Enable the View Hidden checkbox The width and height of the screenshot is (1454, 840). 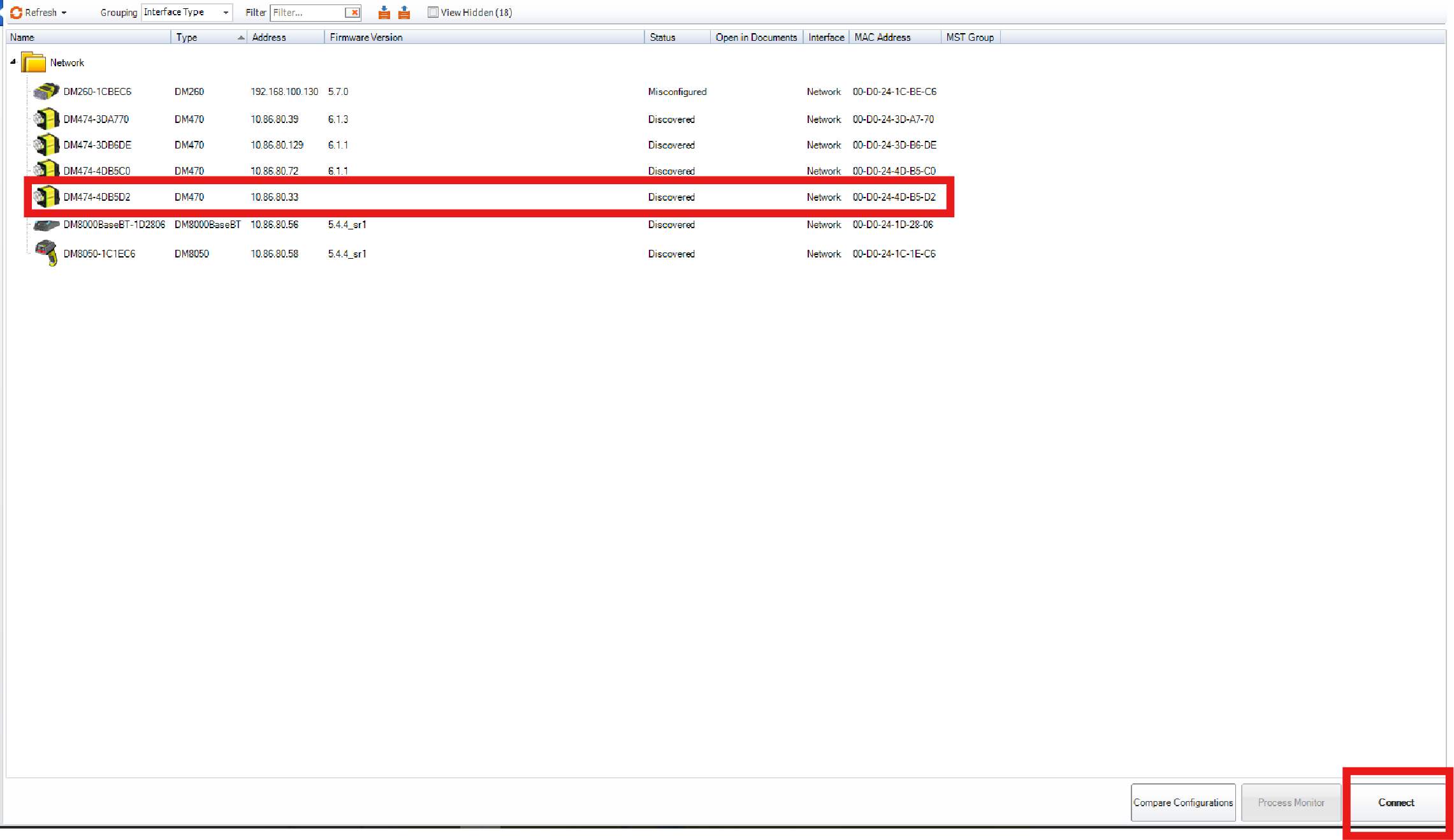tap(433, 12)
